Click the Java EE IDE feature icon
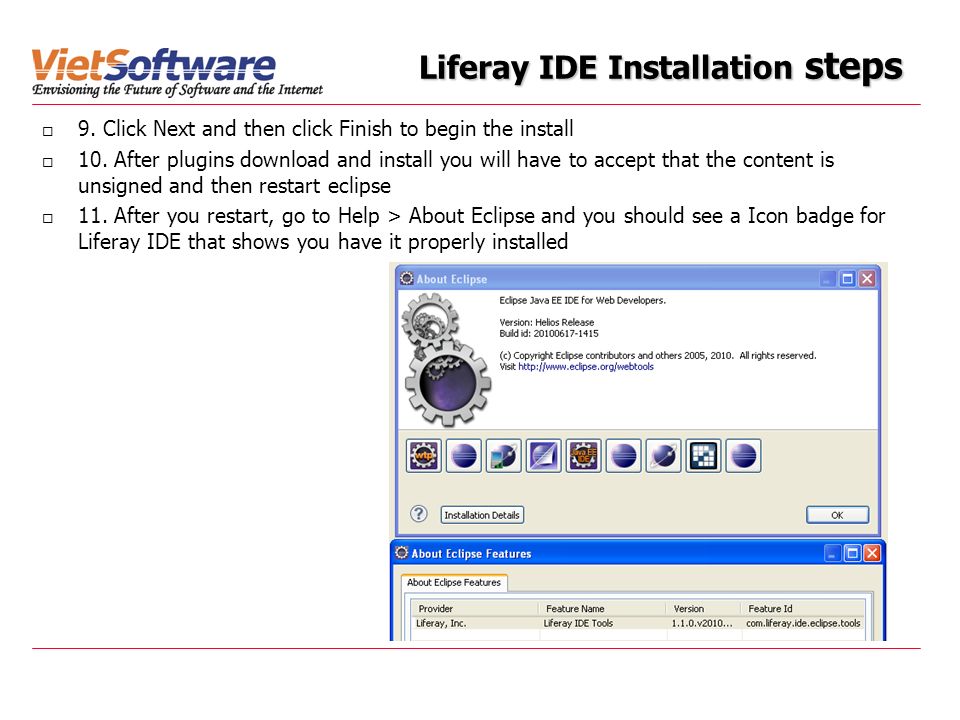The image size is (960, 720). point(583,456)
